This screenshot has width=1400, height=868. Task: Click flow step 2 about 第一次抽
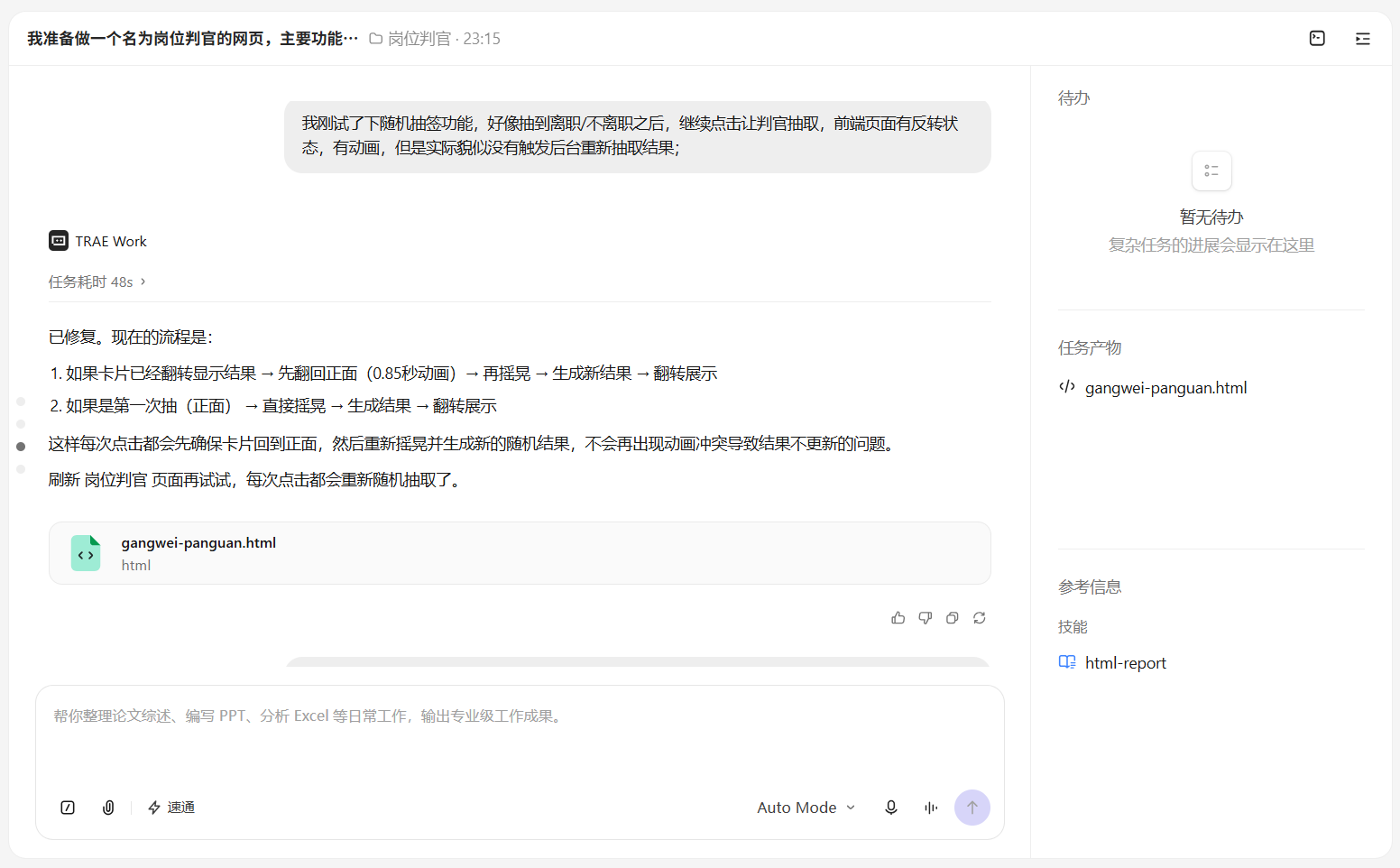pyautogui.click(x=273, y=405)
